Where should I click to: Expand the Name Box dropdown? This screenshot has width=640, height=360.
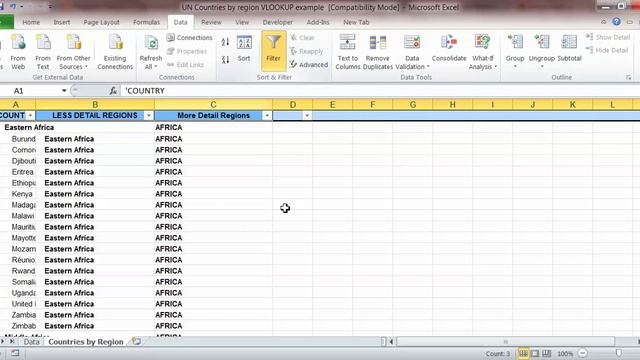coord(64,91)
